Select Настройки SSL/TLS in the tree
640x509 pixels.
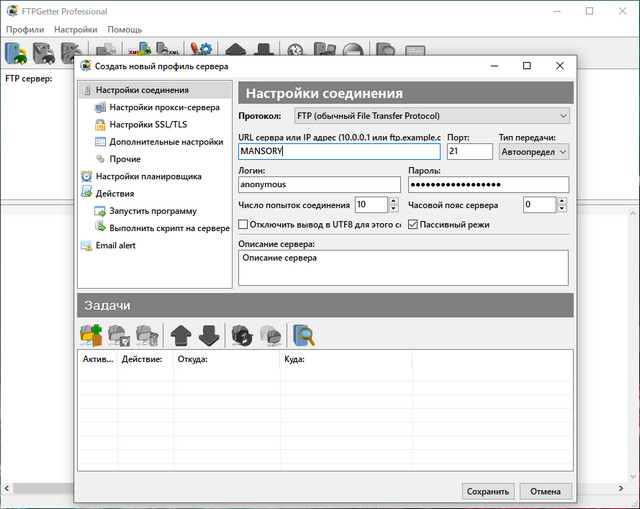[x=147, y=125]
